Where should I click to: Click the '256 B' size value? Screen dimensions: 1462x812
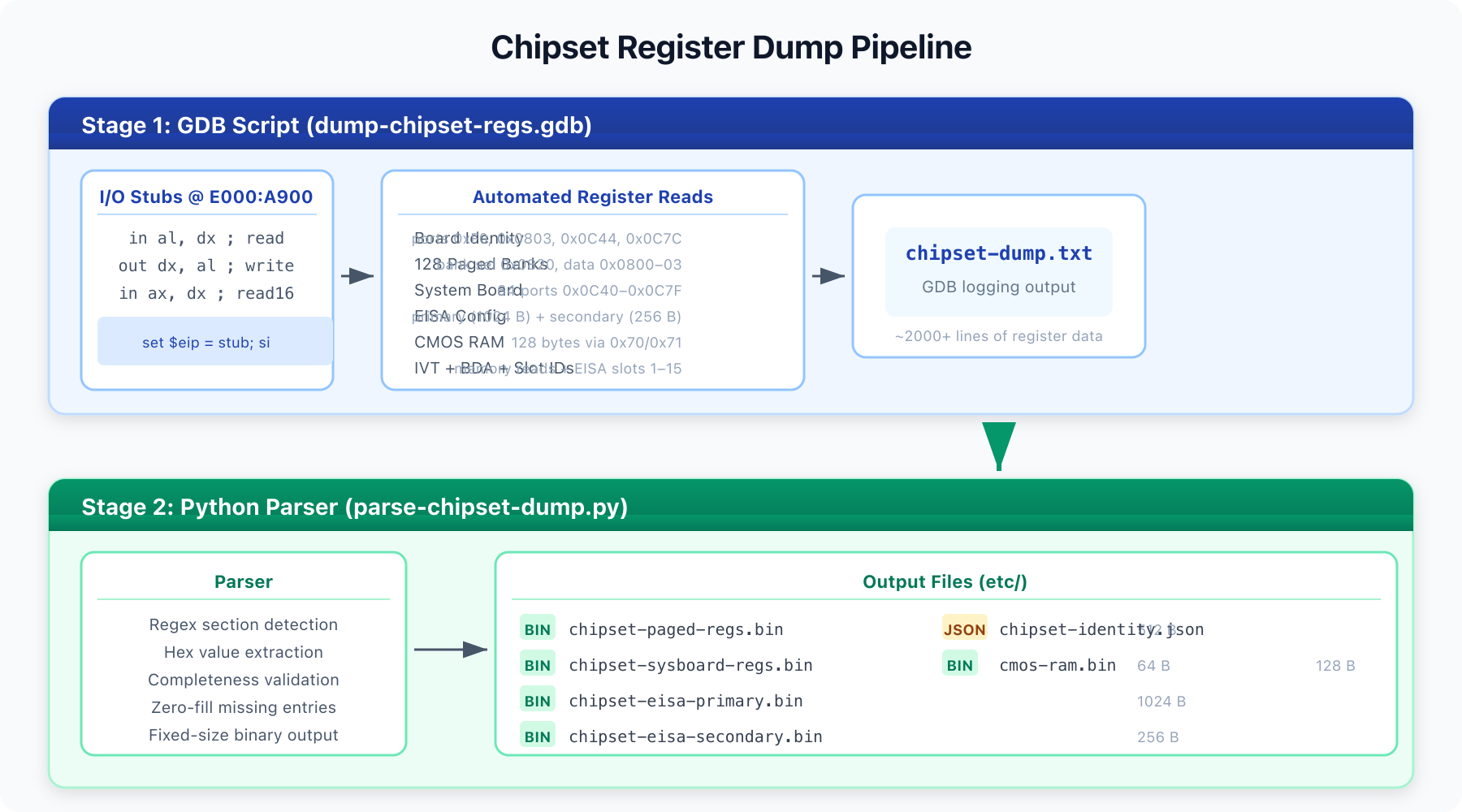pyautogui.click(x=1158, y=737)
